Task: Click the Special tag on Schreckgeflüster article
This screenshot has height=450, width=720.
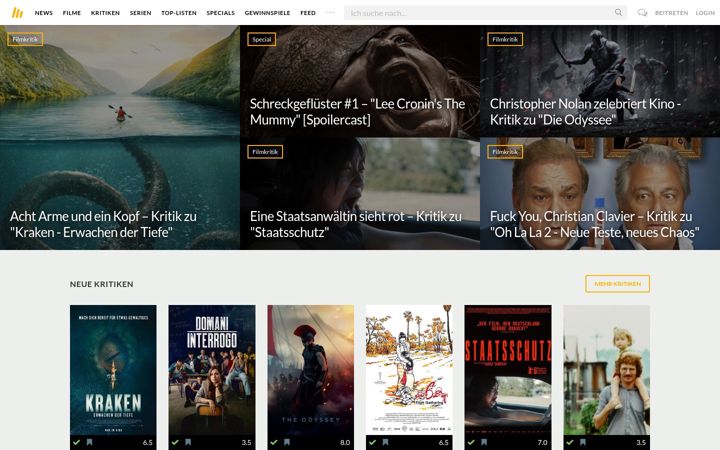Action: [x=262, y=39]
